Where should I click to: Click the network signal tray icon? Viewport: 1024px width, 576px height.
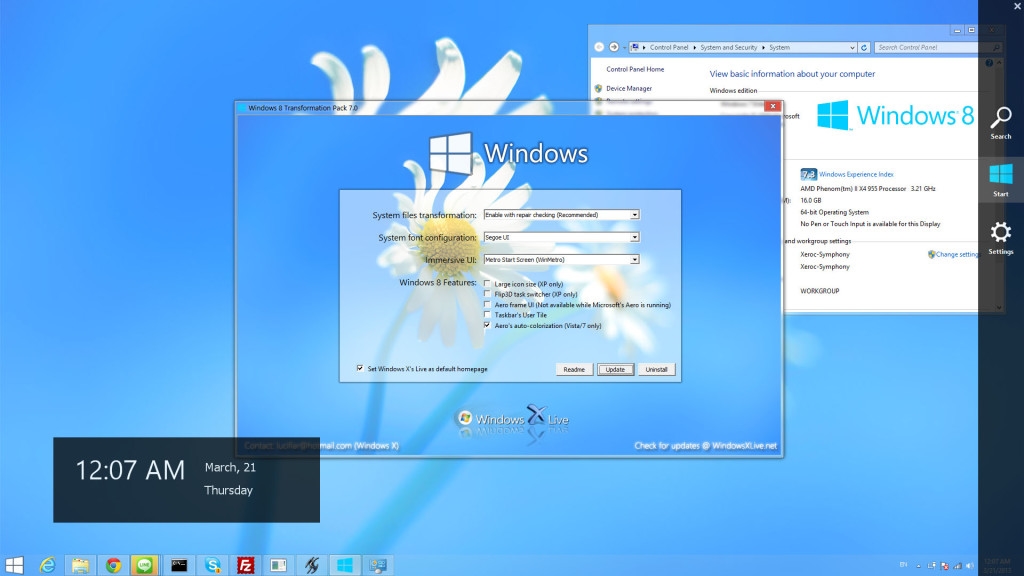(957, 566)
